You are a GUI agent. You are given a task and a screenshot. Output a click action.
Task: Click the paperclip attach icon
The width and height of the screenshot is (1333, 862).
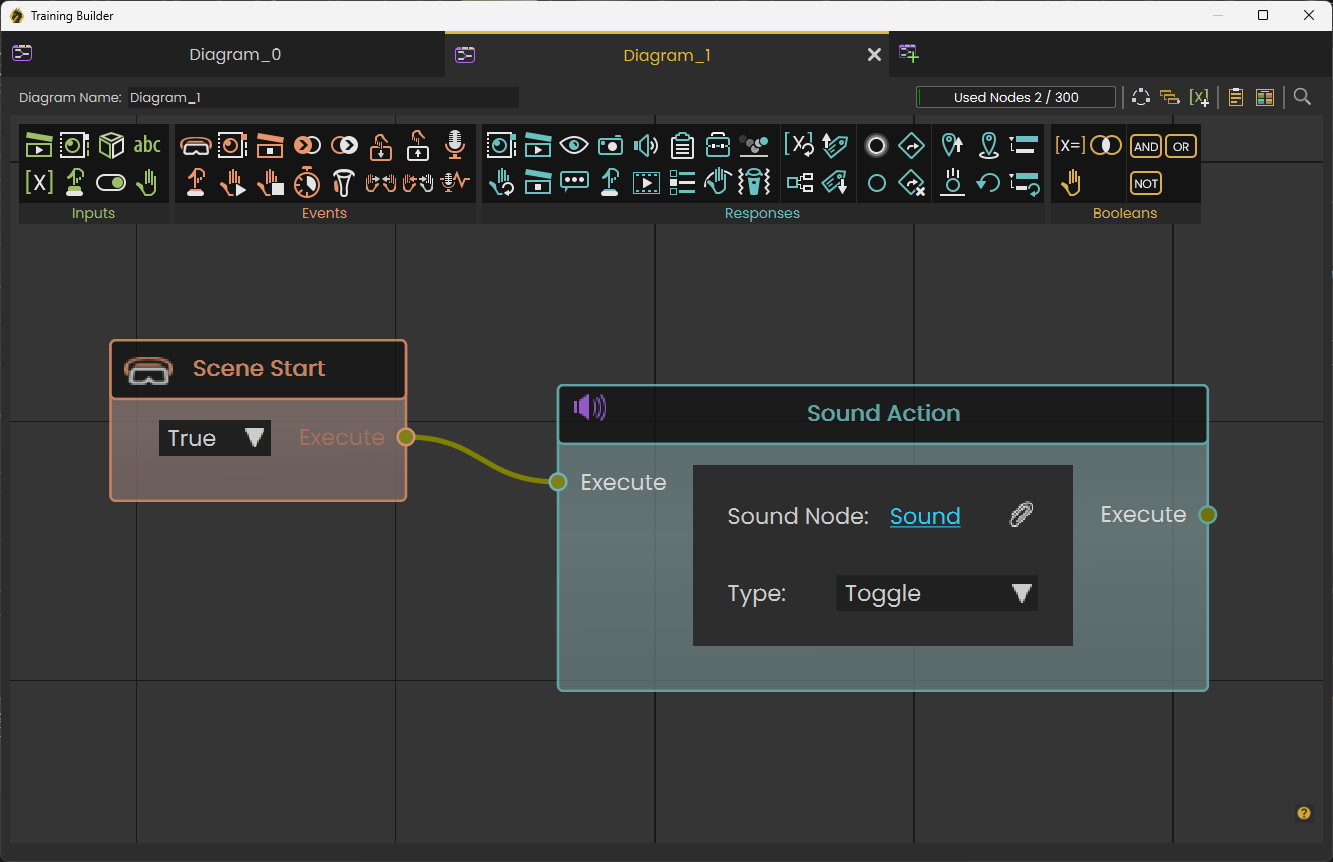click(x=1021, y=515)
